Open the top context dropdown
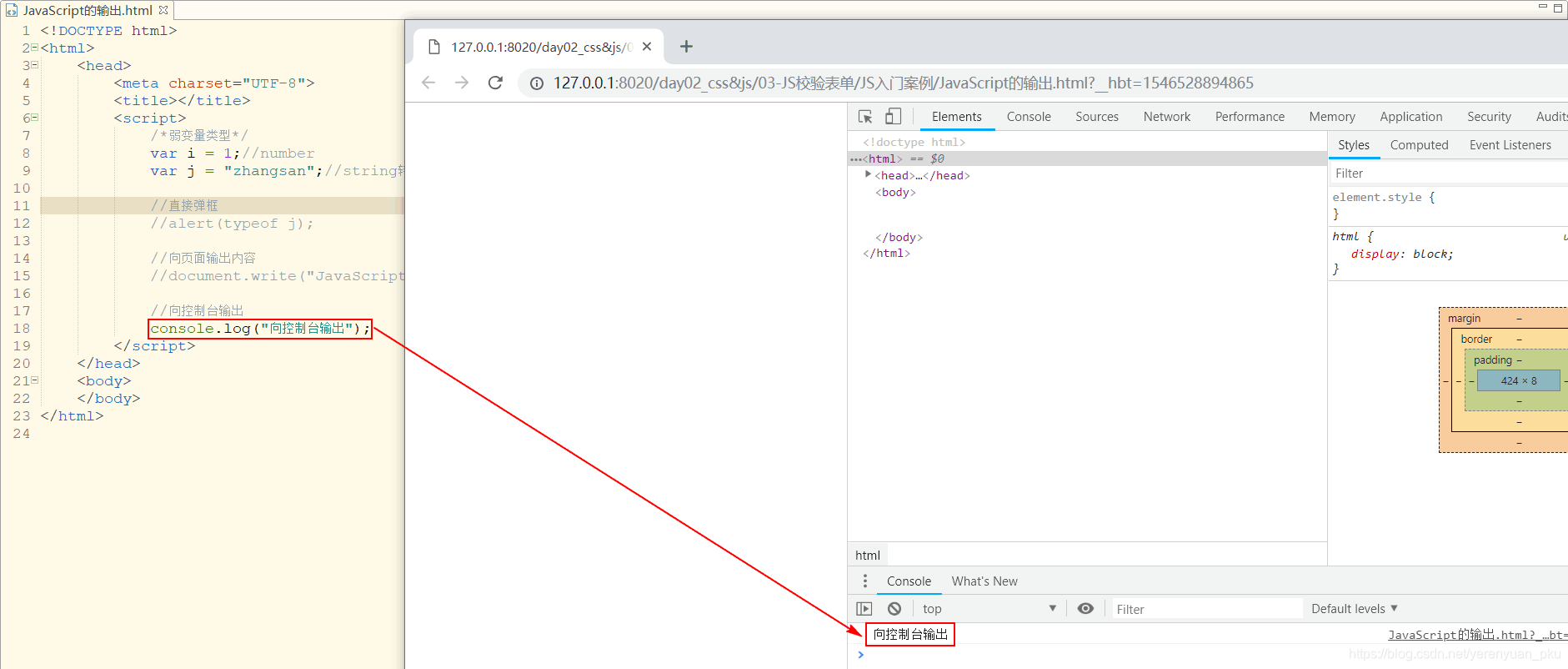 point(989,609)
